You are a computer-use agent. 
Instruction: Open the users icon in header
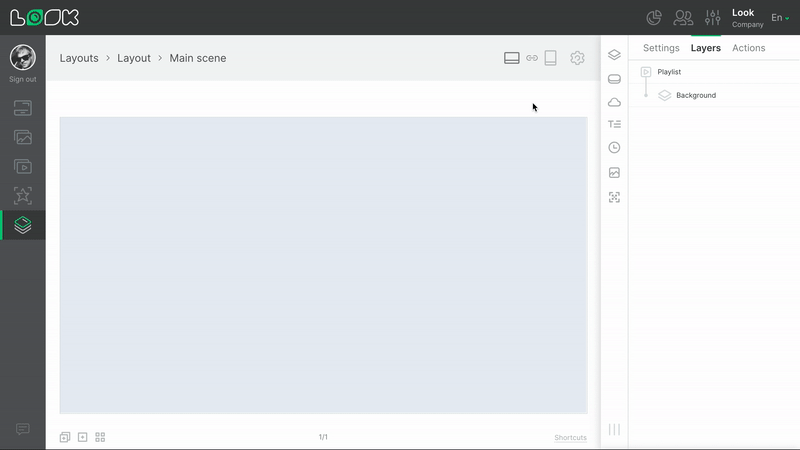click(x=683, y=18)
